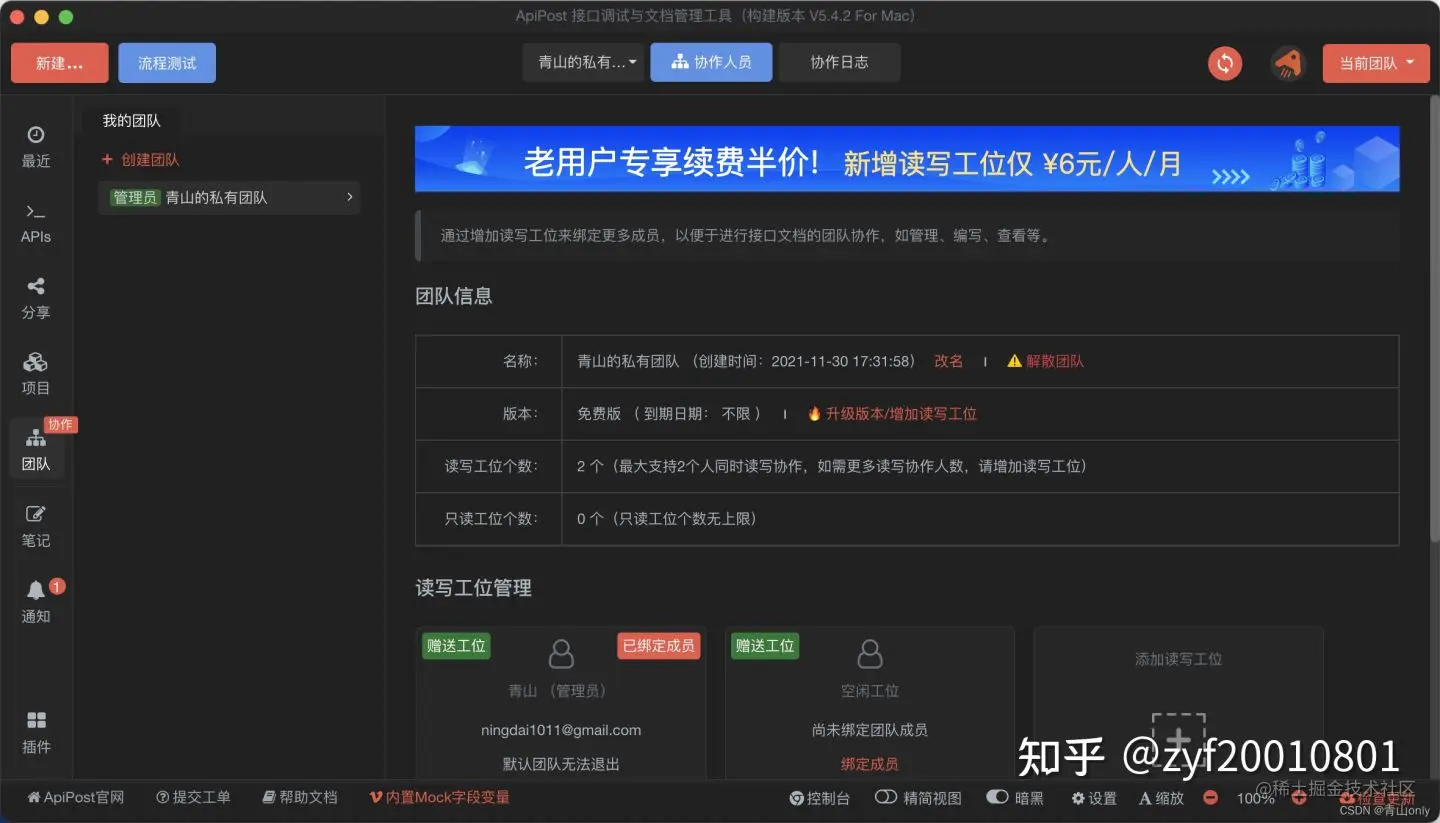Click the 管理员 tag in team list
This screenshot has height=823, width=1440.
pos(135,198)
